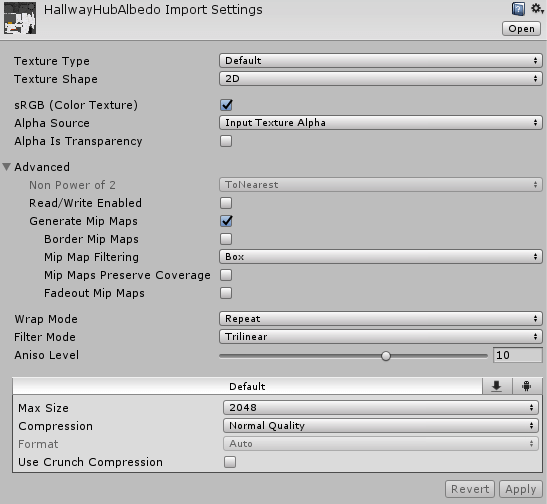
Task: Open the inspector gear settings menu
Action: point(537,9)
